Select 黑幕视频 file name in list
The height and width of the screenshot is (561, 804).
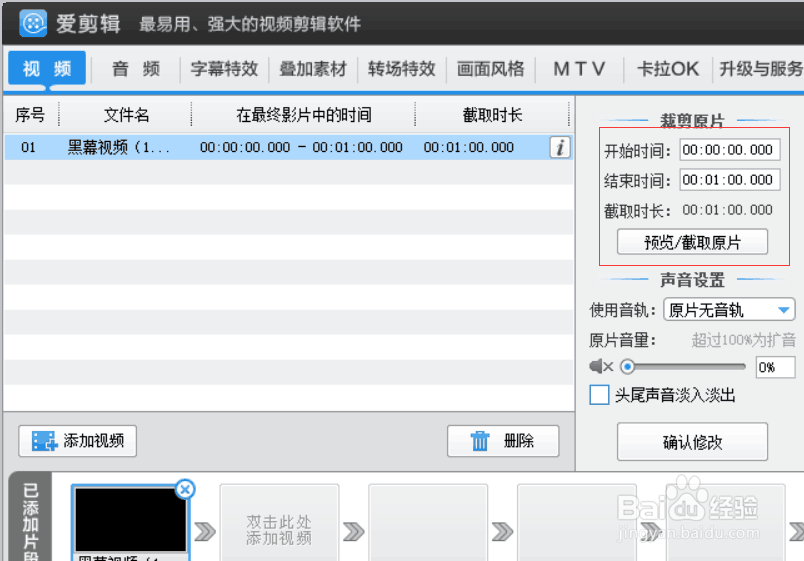pyautogui.click(x=118, y=148)
